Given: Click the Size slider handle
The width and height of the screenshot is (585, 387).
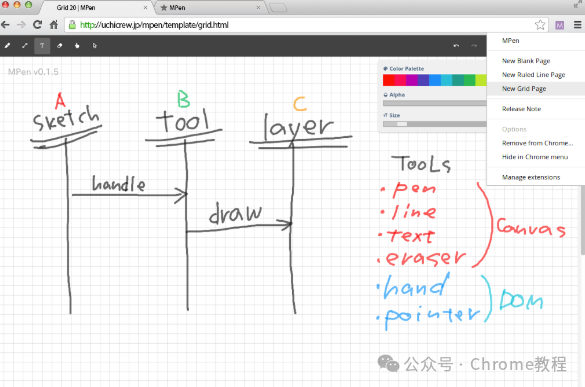Looking at the screenshot, I should (402, 124).
